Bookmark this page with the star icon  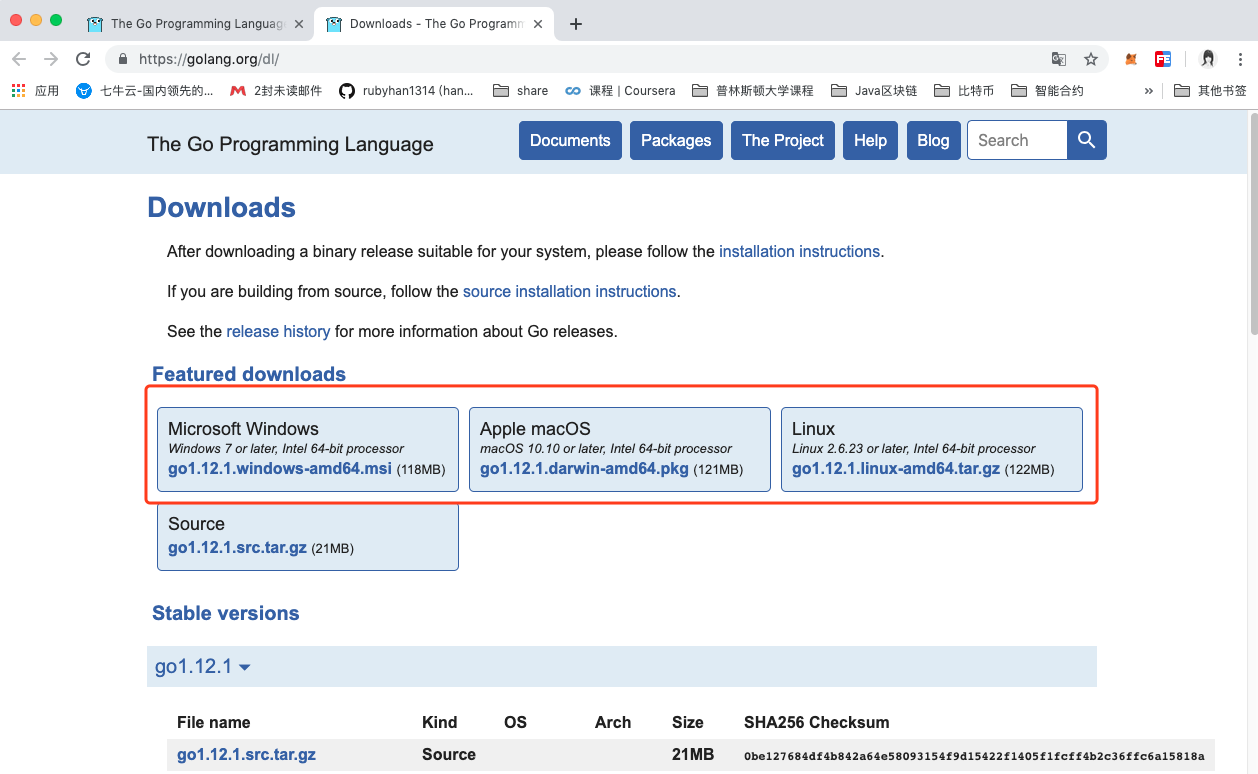1090,59
